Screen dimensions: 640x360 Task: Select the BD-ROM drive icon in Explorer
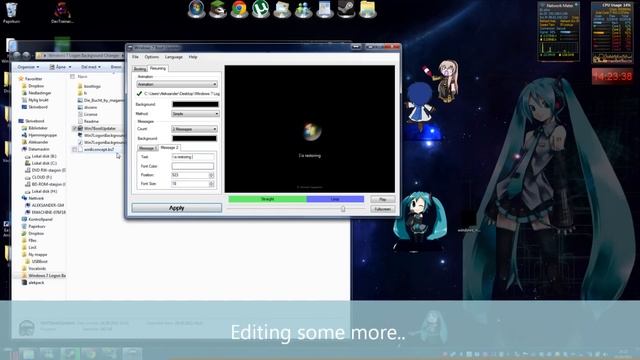(28, 184)
